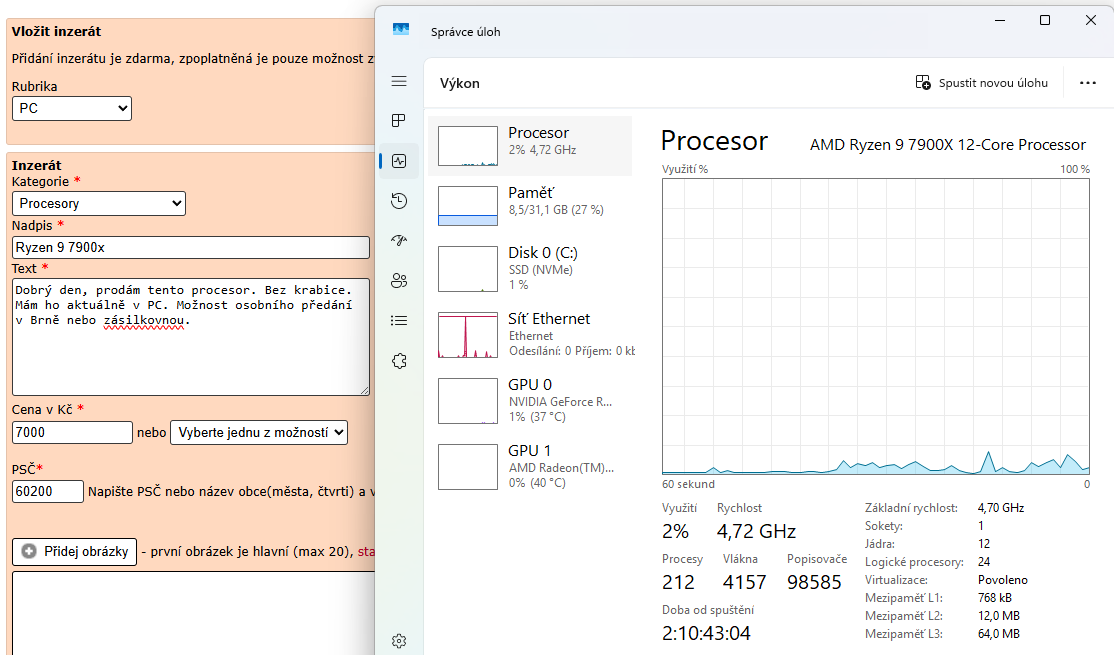The image size is (1114, 655).
Task: Open the three-dot more options menu
Action: pyautogui.click(x=1088, y=83)
